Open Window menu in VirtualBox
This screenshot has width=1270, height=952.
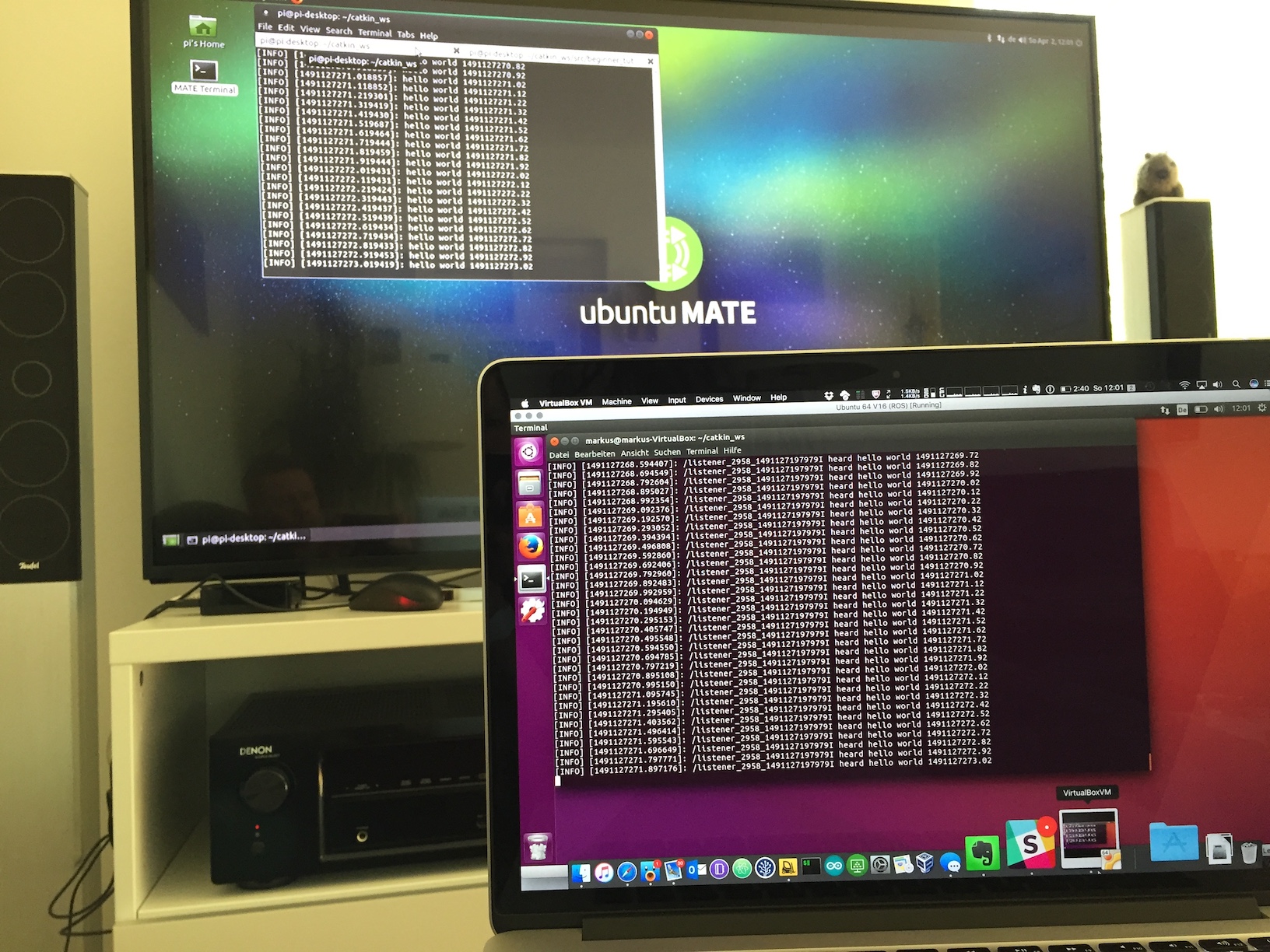pyautogui.click(x=747, y=398)
